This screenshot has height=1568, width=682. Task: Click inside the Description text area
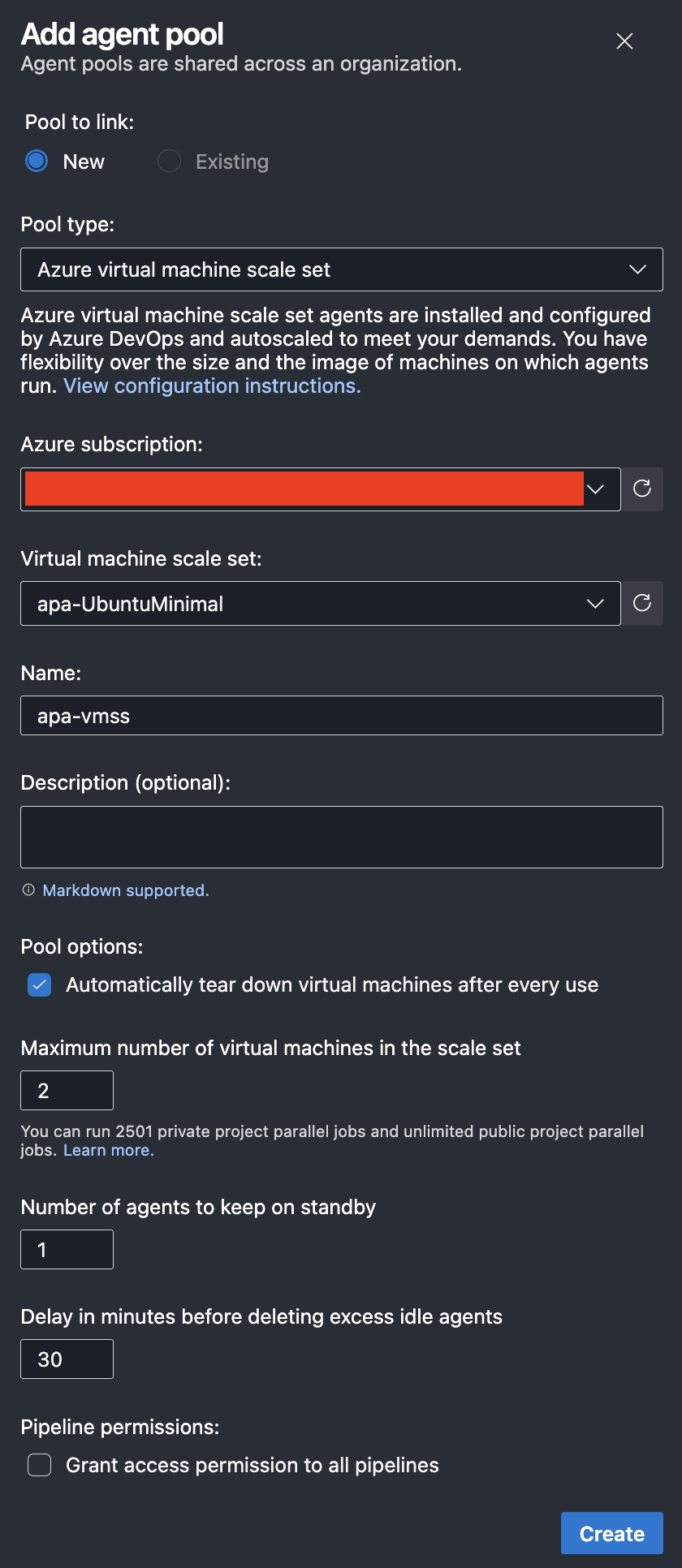[342, 837]
